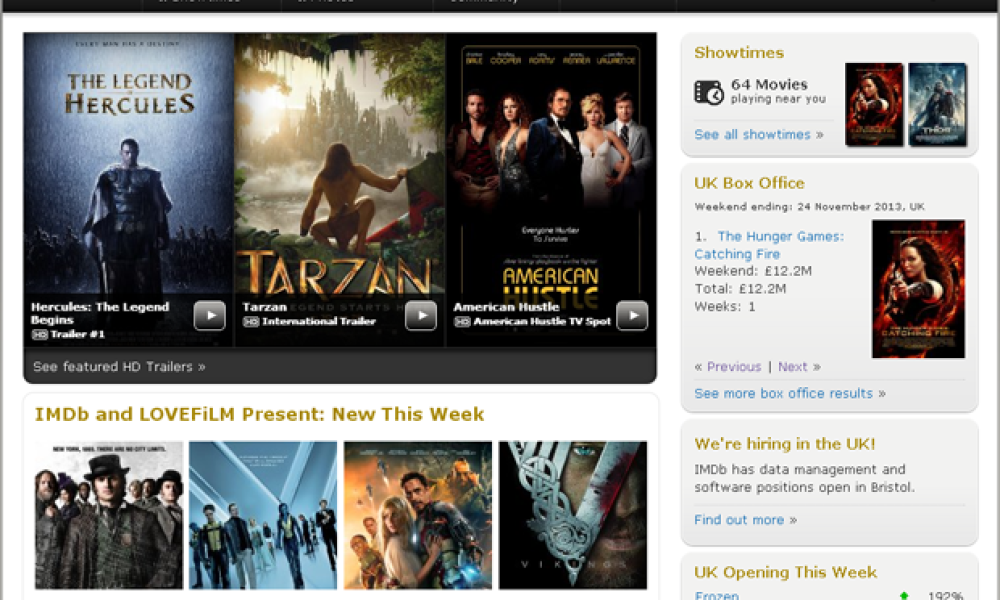Select the Vikings poster thumbnail
Image resolution: width=1000 pixels, height=600 pixels.
pyautogui.click(x=573, y=515)
